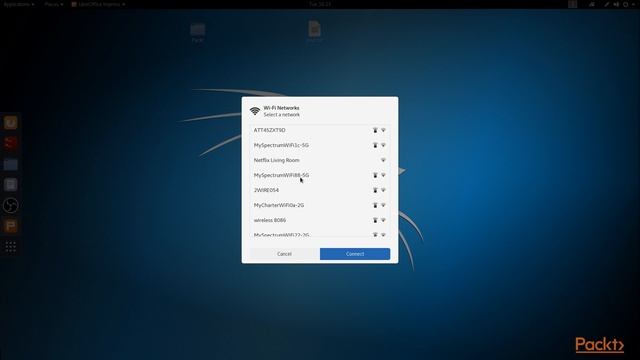
Task: Select the MySpectrumWiFi22-2G network row
Action: pyautogui.click(x=320, y=233)
